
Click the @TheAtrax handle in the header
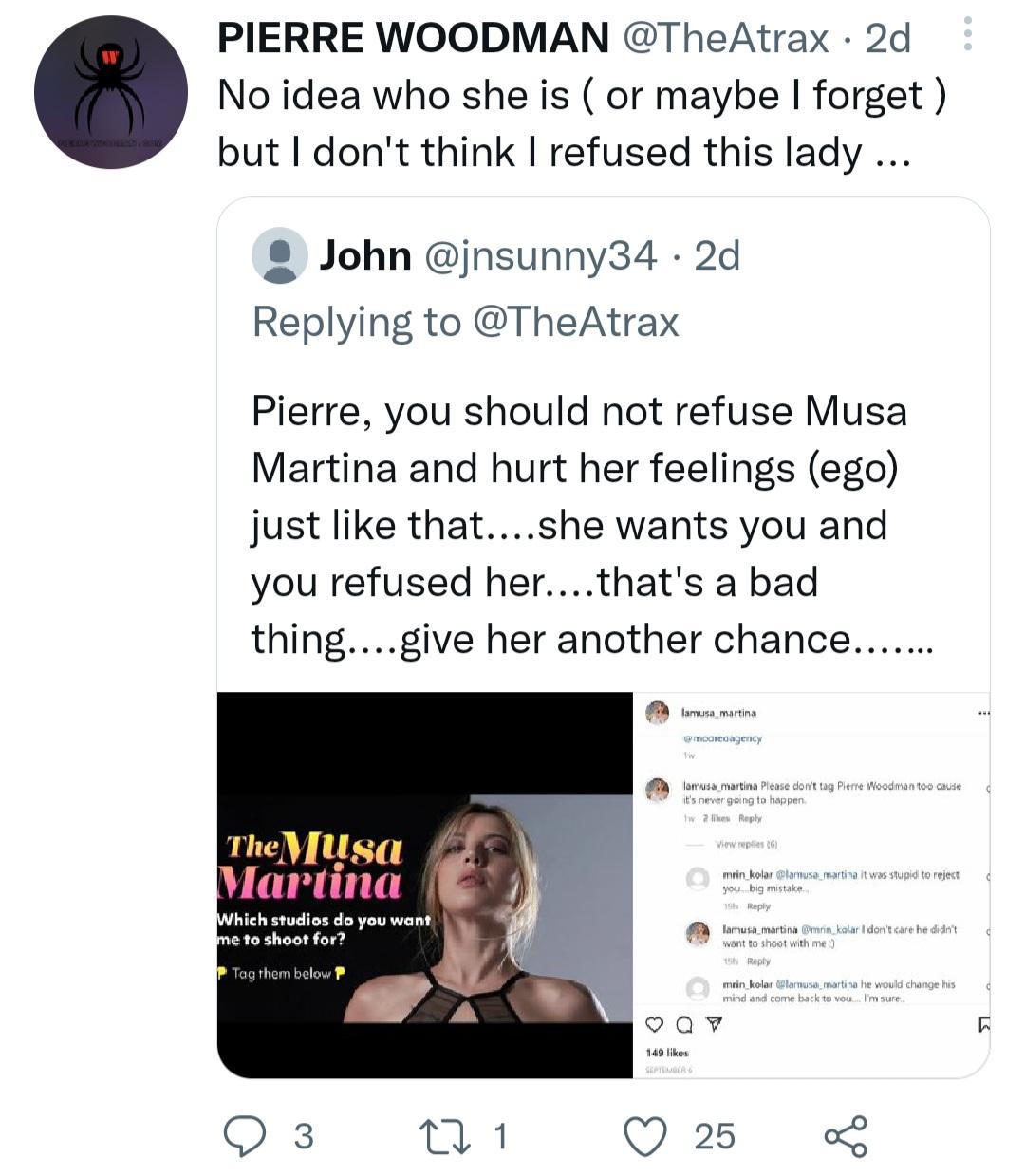[725, 38]
